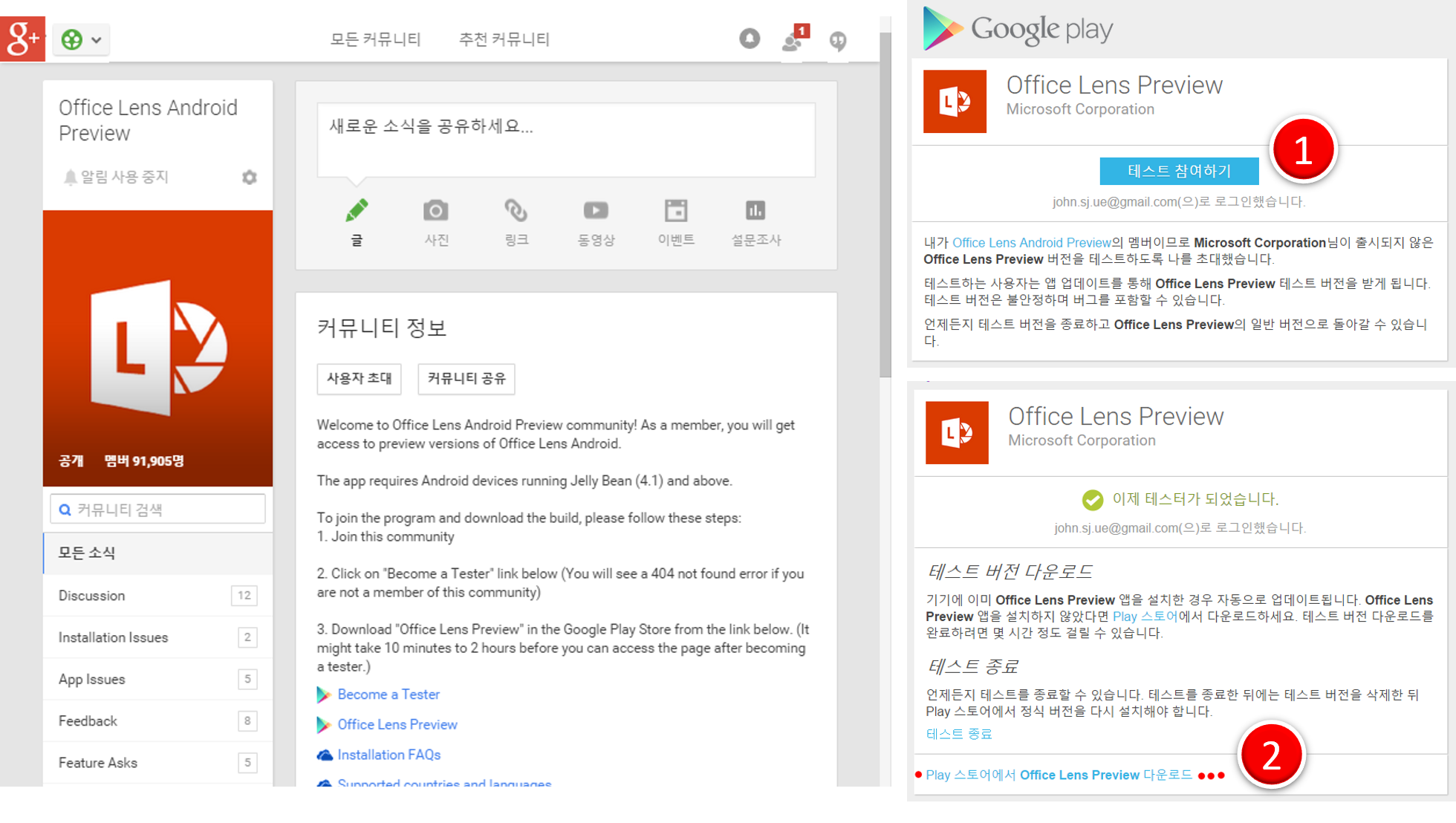This screenshot has height=823, width=1456.
Task: Switch to 모든 커뮤니티 tab
Action: (375, 39)
